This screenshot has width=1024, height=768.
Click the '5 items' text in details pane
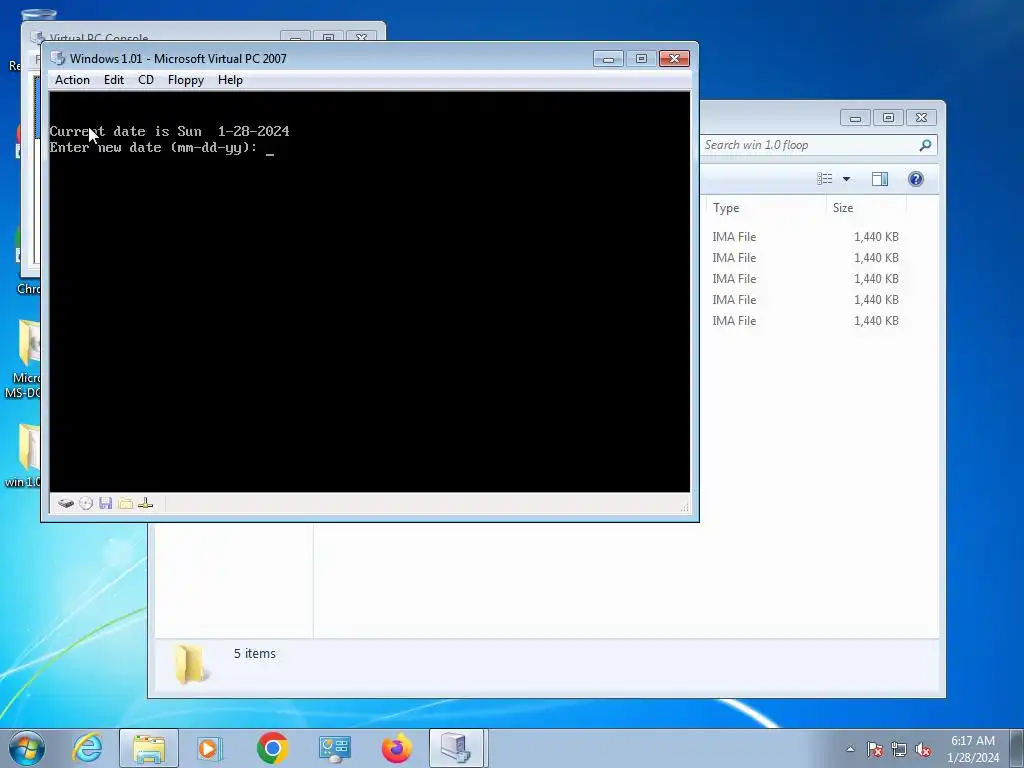point(255,654)
